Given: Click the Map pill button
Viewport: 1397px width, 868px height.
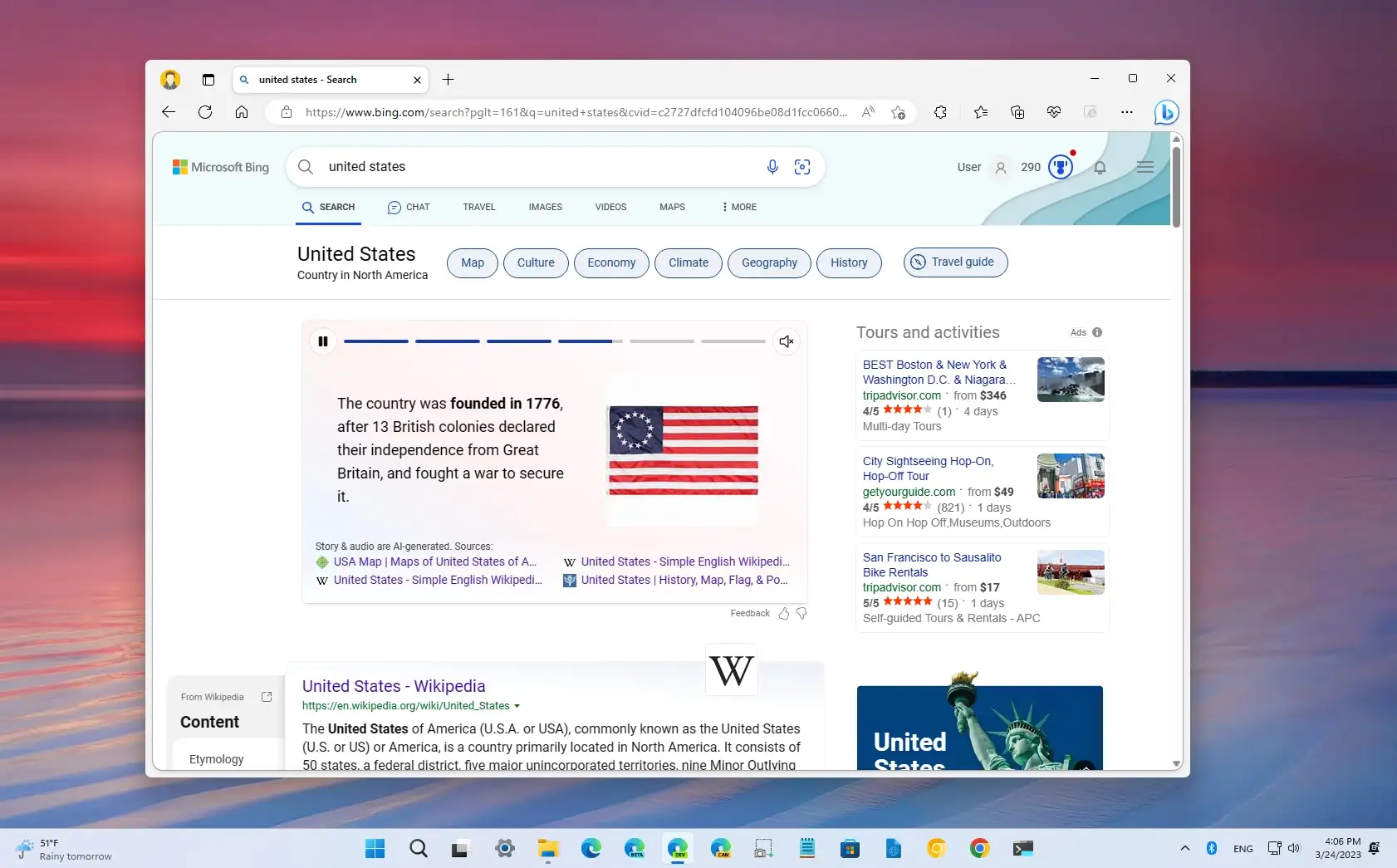Looking at the screenshot, I should (473, 262).
